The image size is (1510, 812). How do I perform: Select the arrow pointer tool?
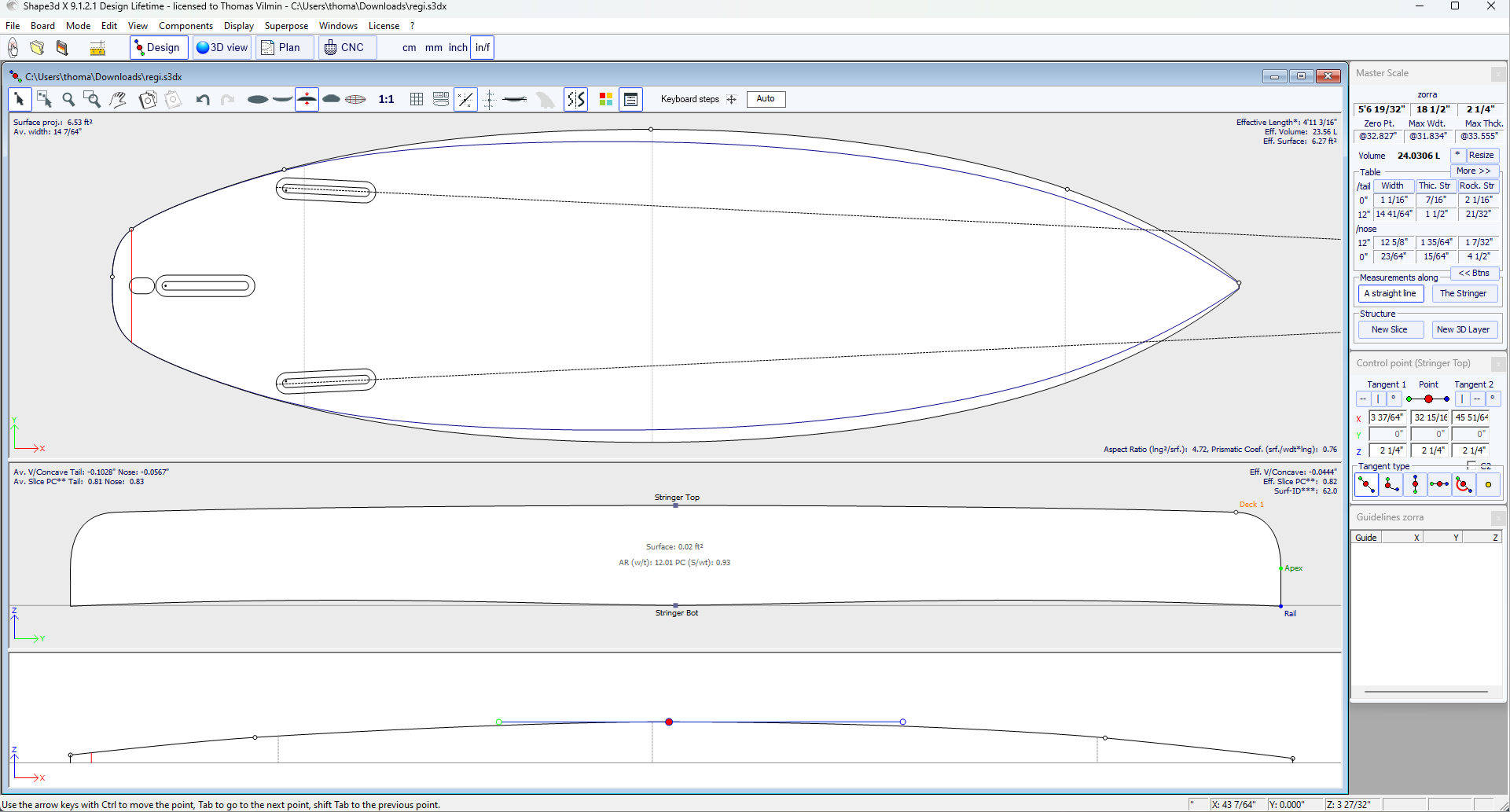pos(20,100)
